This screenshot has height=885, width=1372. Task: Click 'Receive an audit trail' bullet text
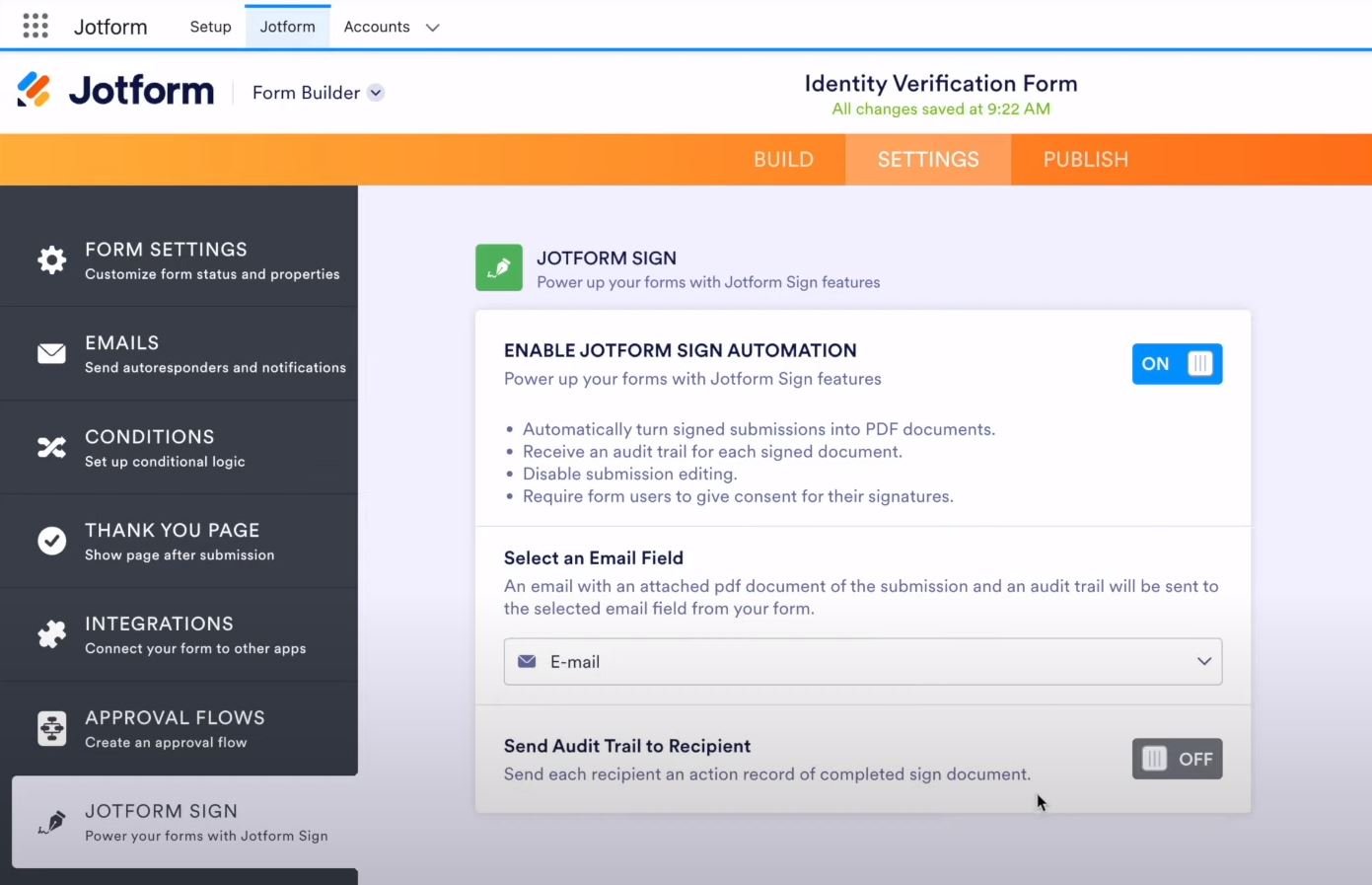(712, 451)
